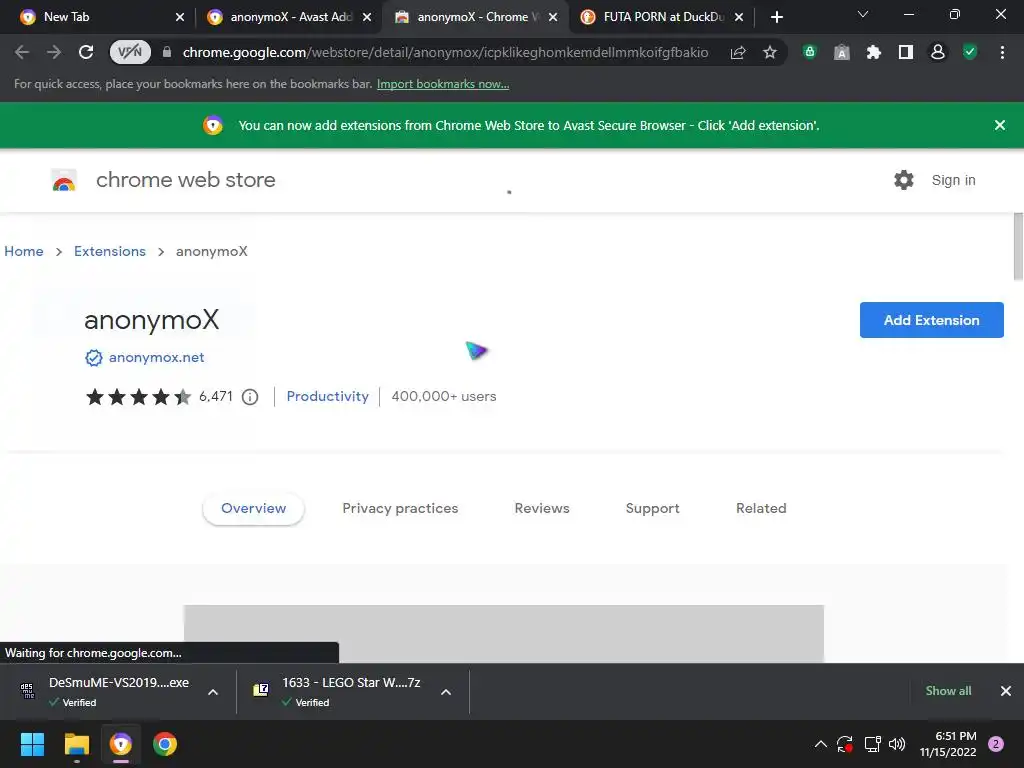Screen dimensions: 1024x768
Task: Toggle the side panel icon
Action: (906, 52)
